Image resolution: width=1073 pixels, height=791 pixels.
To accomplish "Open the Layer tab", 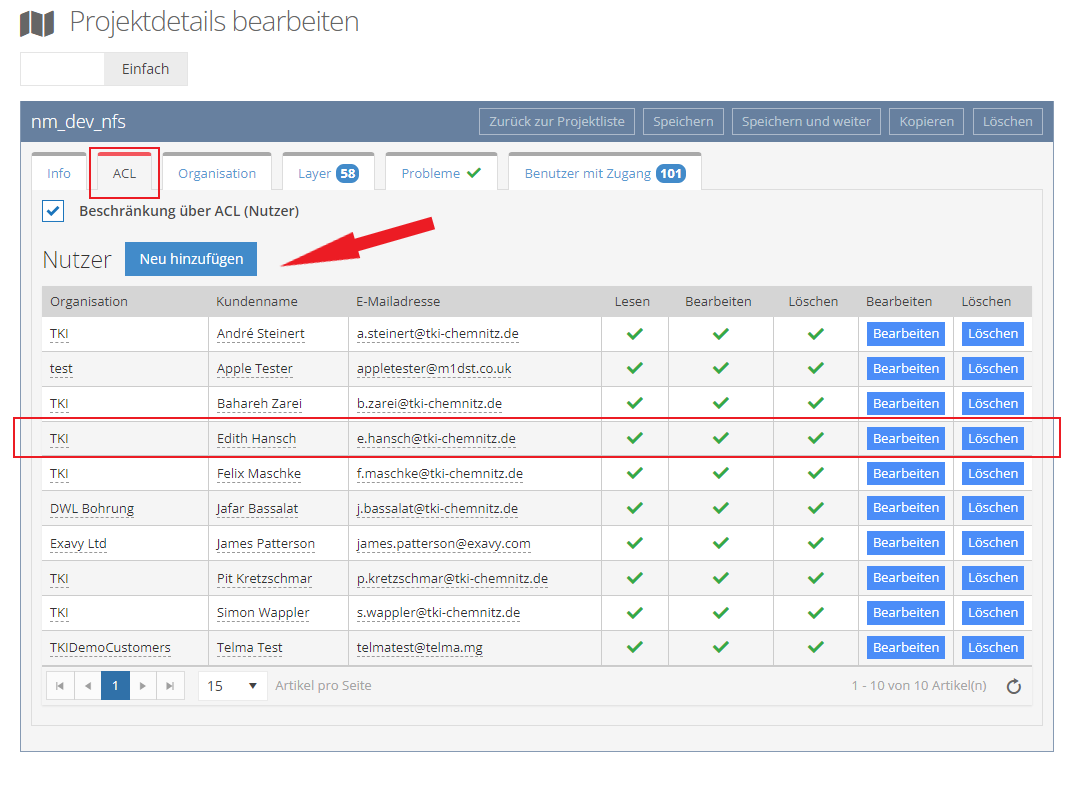I will 327,173.
